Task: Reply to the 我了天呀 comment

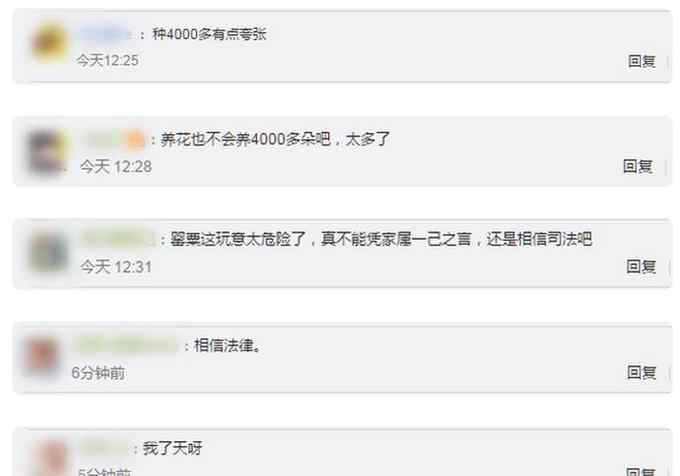Action: [x=641, y=471]
